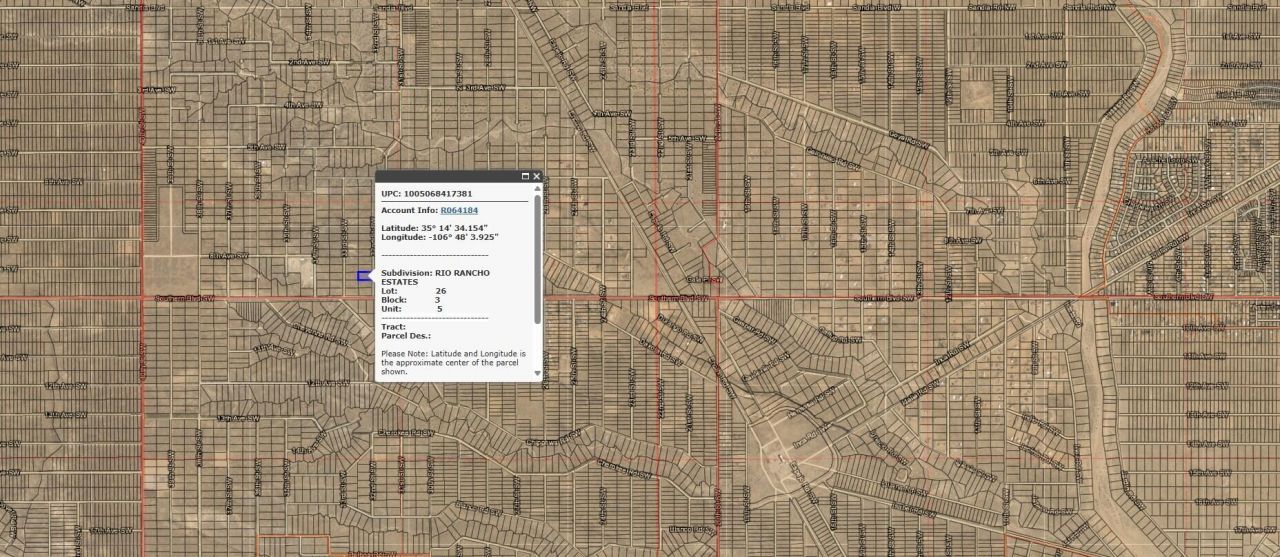Select the blue highlighted parcel on map

364,276
